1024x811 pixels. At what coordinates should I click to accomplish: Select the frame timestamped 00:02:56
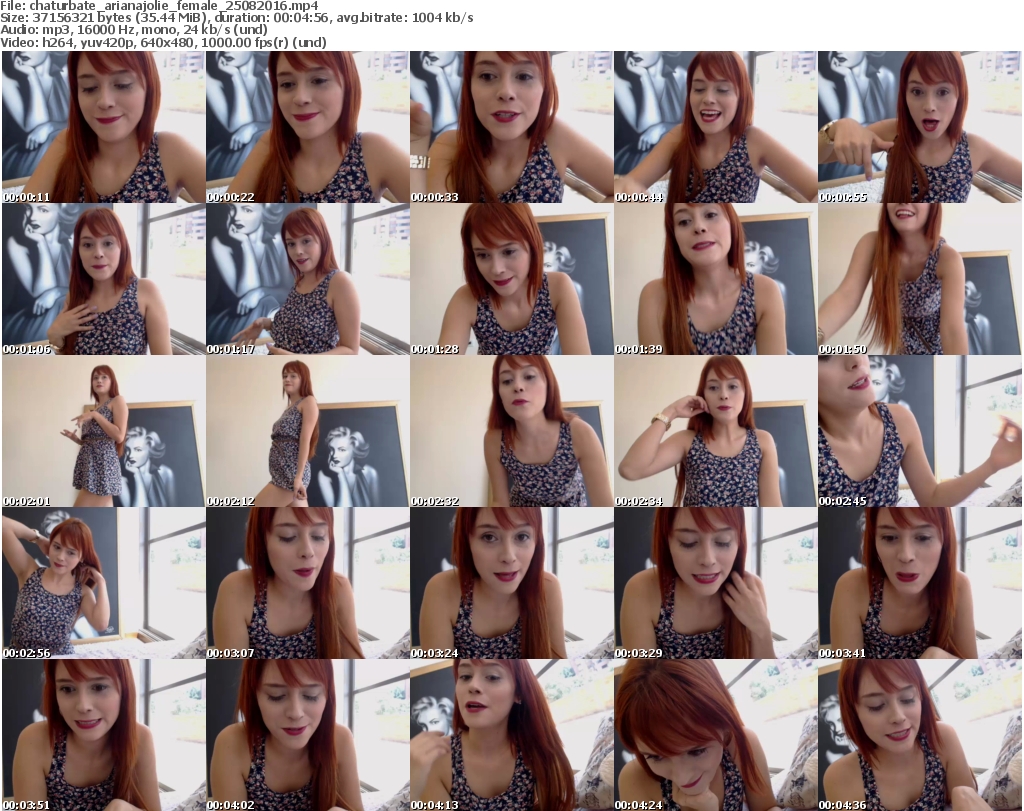103,583
